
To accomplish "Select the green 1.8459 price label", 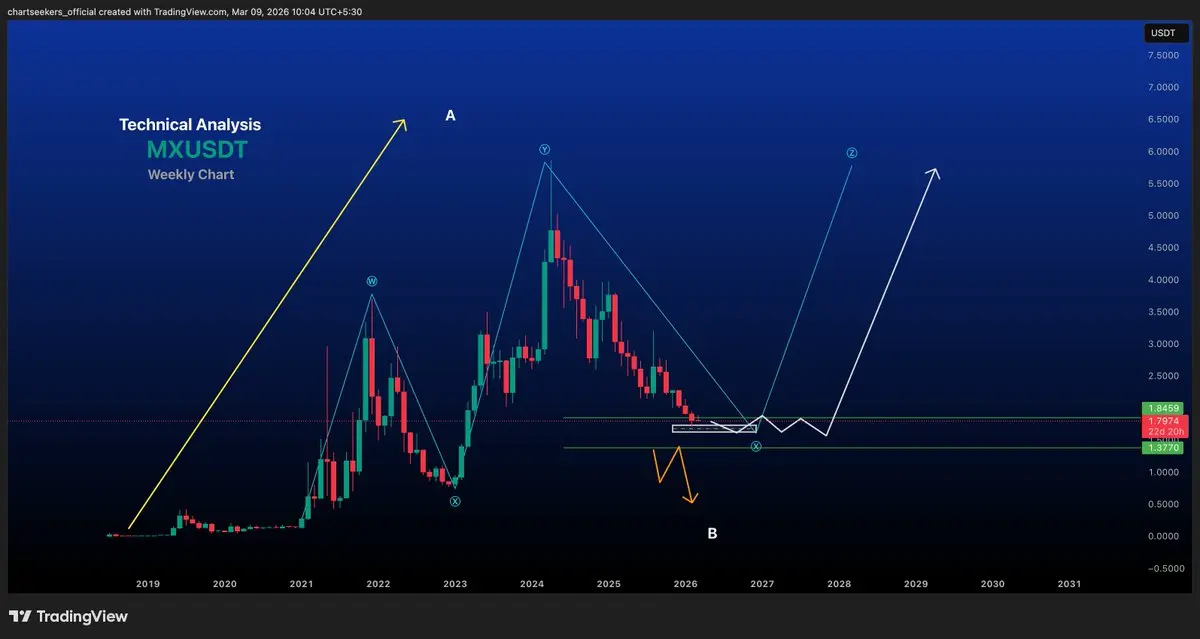I will click(x=1163, y=408).
